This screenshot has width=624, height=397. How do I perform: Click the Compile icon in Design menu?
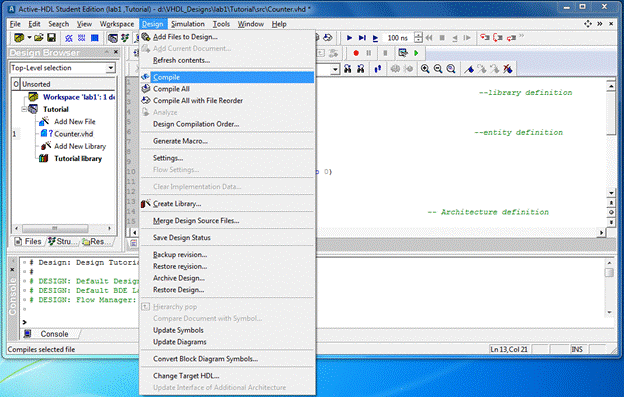(x=145, y=77)
